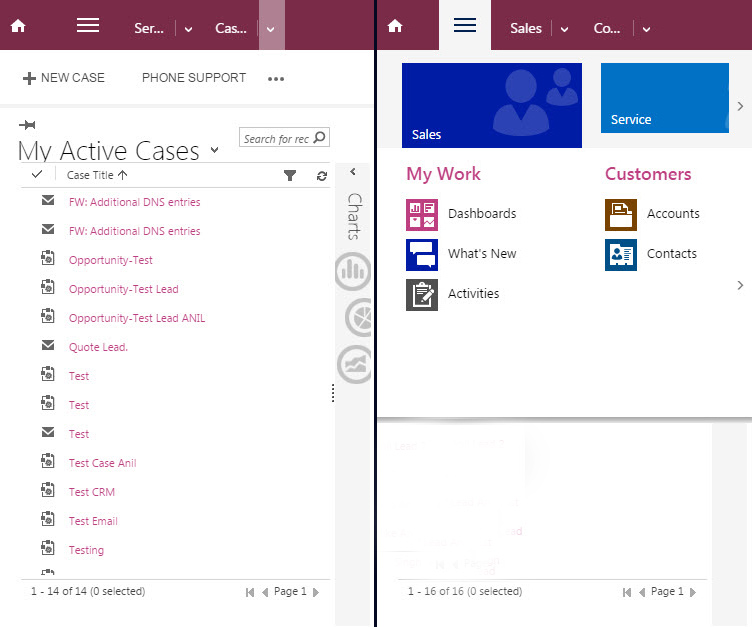Collapse the Charts pane arrow
The width and height of the screenshot is (752, 627).
353,173
